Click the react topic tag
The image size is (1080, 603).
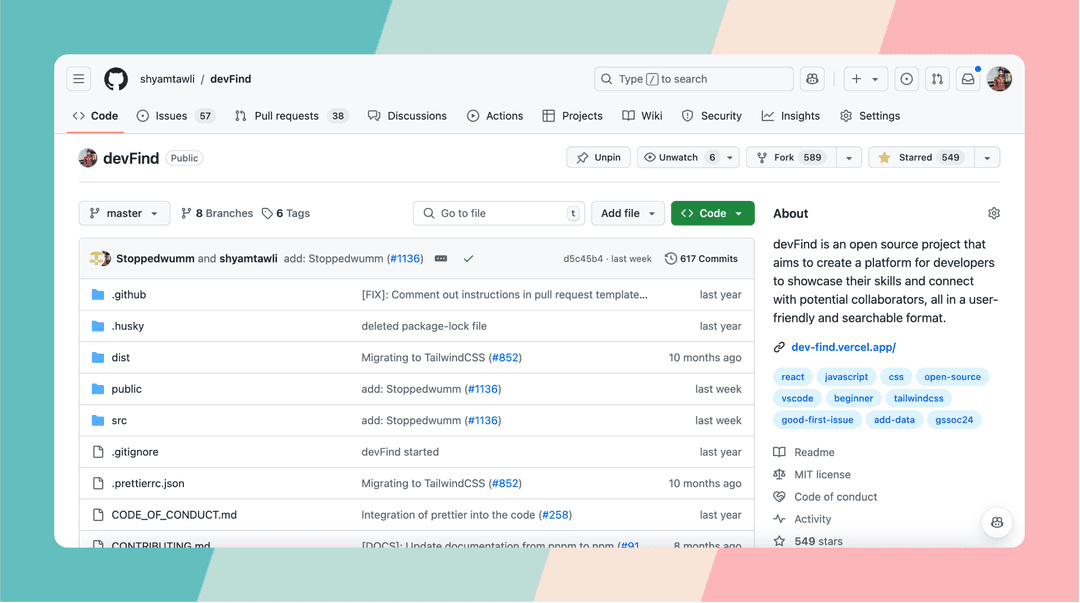click(792, 377)
